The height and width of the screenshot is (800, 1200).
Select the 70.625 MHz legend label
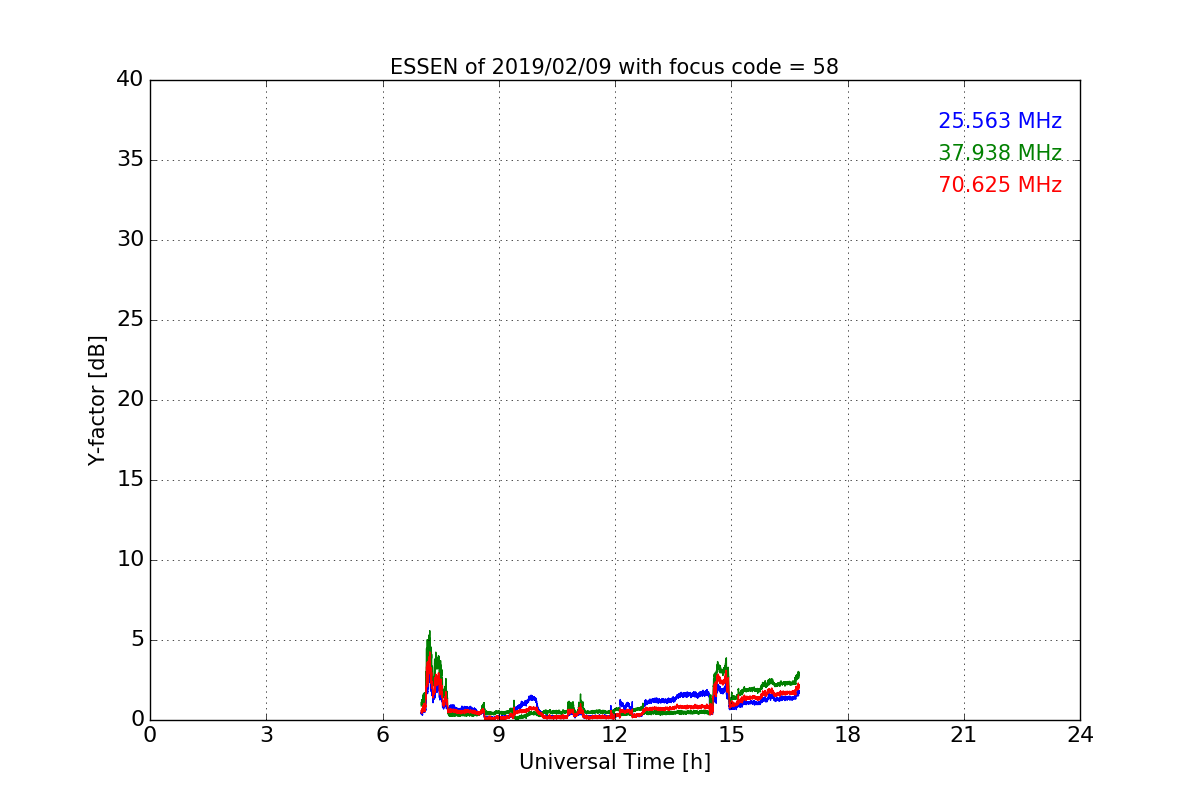[x=1000, y=185]
